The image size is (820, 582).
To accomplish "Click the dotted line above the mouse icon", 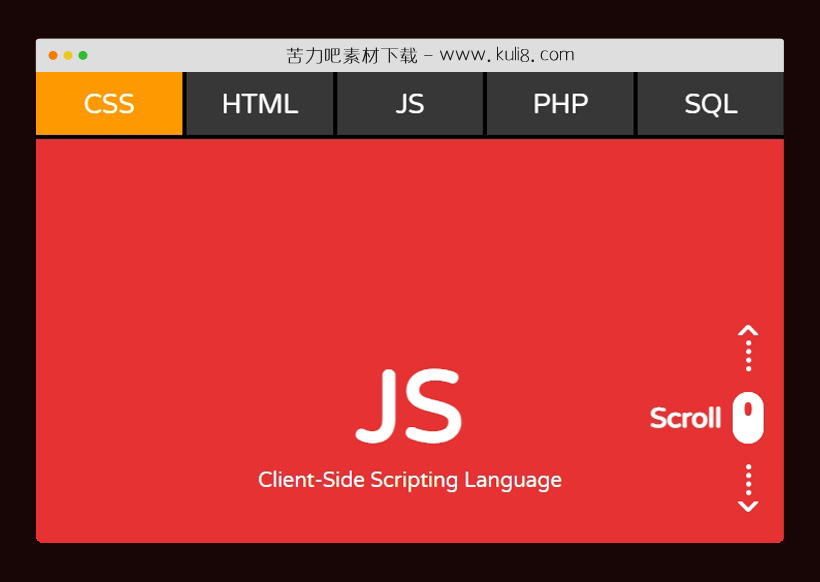I will tap(746, 356).
